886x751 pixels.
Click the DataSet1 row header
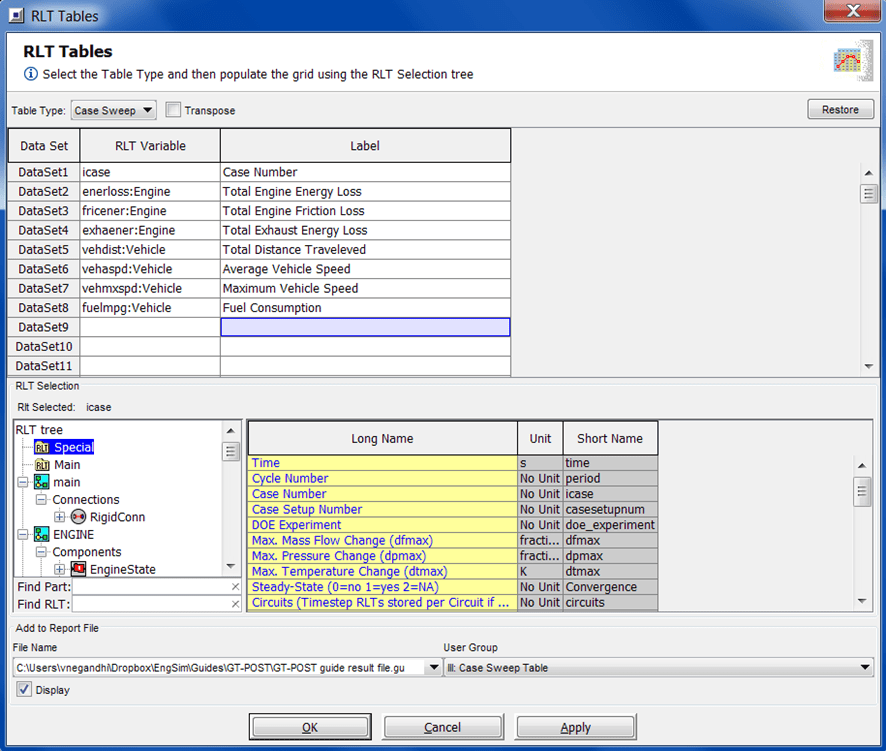(x=44, y=172)
